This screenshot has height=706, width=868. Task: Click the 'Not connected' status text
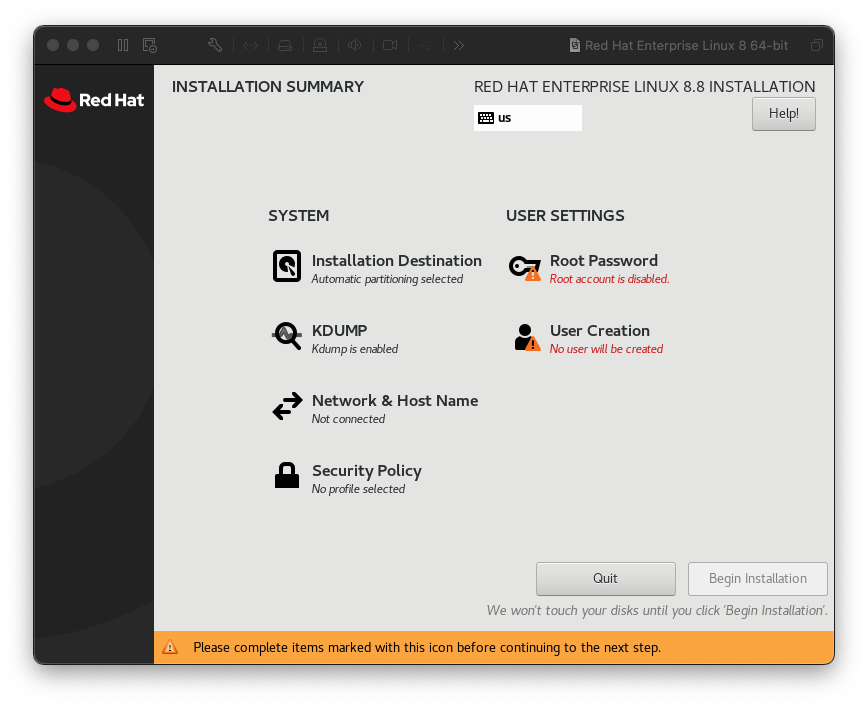click(x=348, y=419)
